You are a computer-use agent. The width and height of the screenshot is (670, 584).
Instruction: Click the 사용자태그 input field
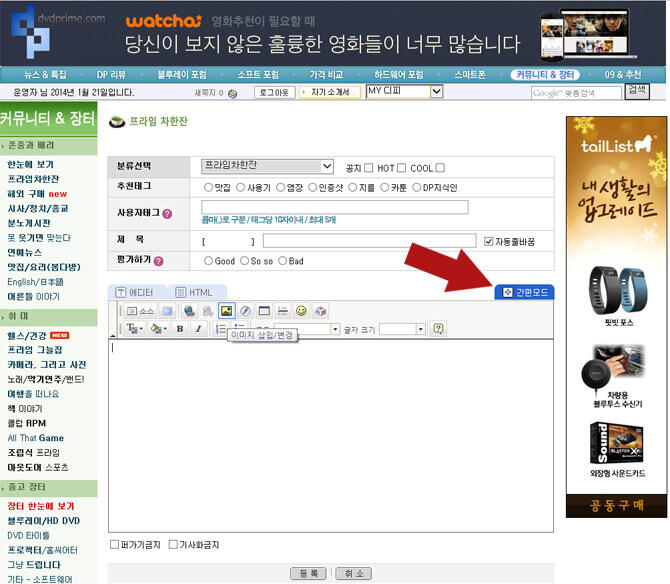tap(335, 207)
